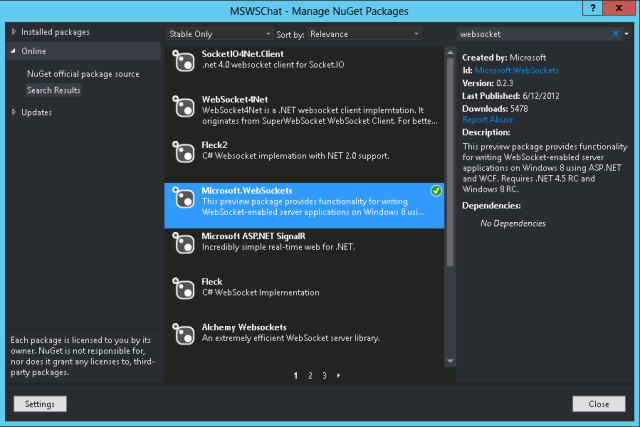Screen dimensions: 640x427
Task: Click the Created by: Microsoft text
Action: click(x=504, y=58)
